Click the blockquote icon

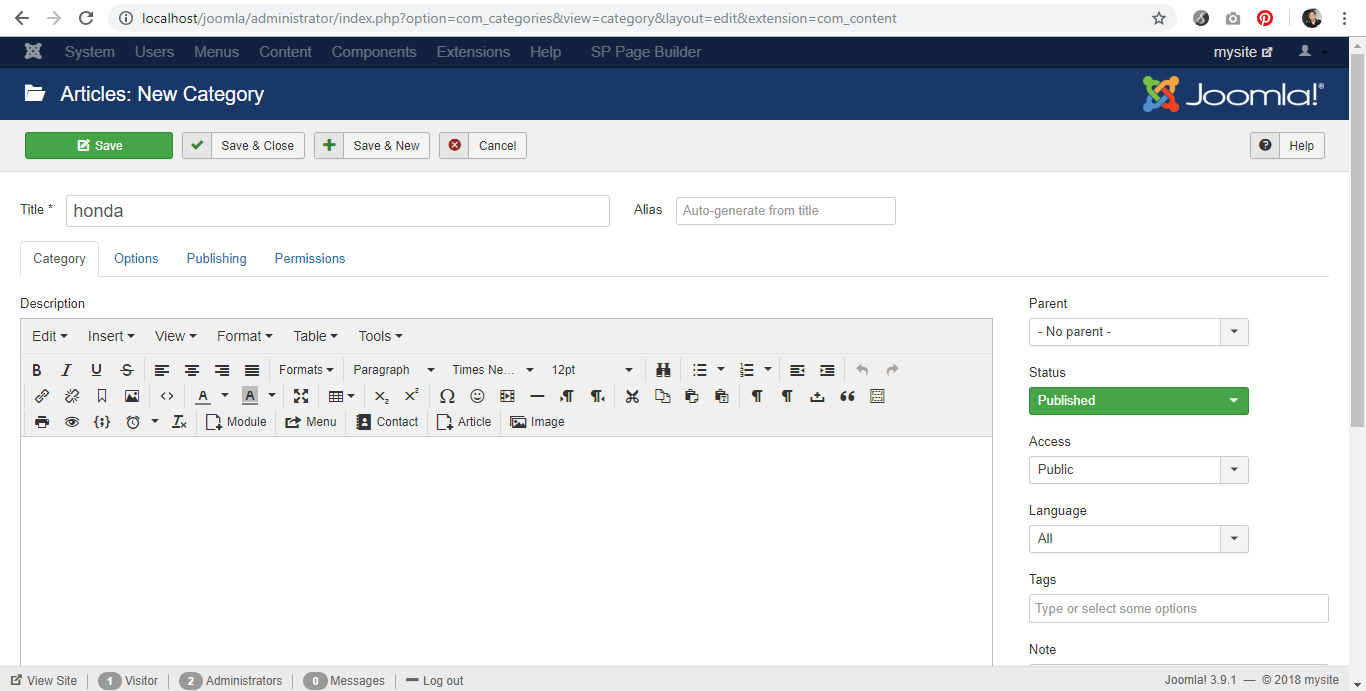click(x=847, y=396)
